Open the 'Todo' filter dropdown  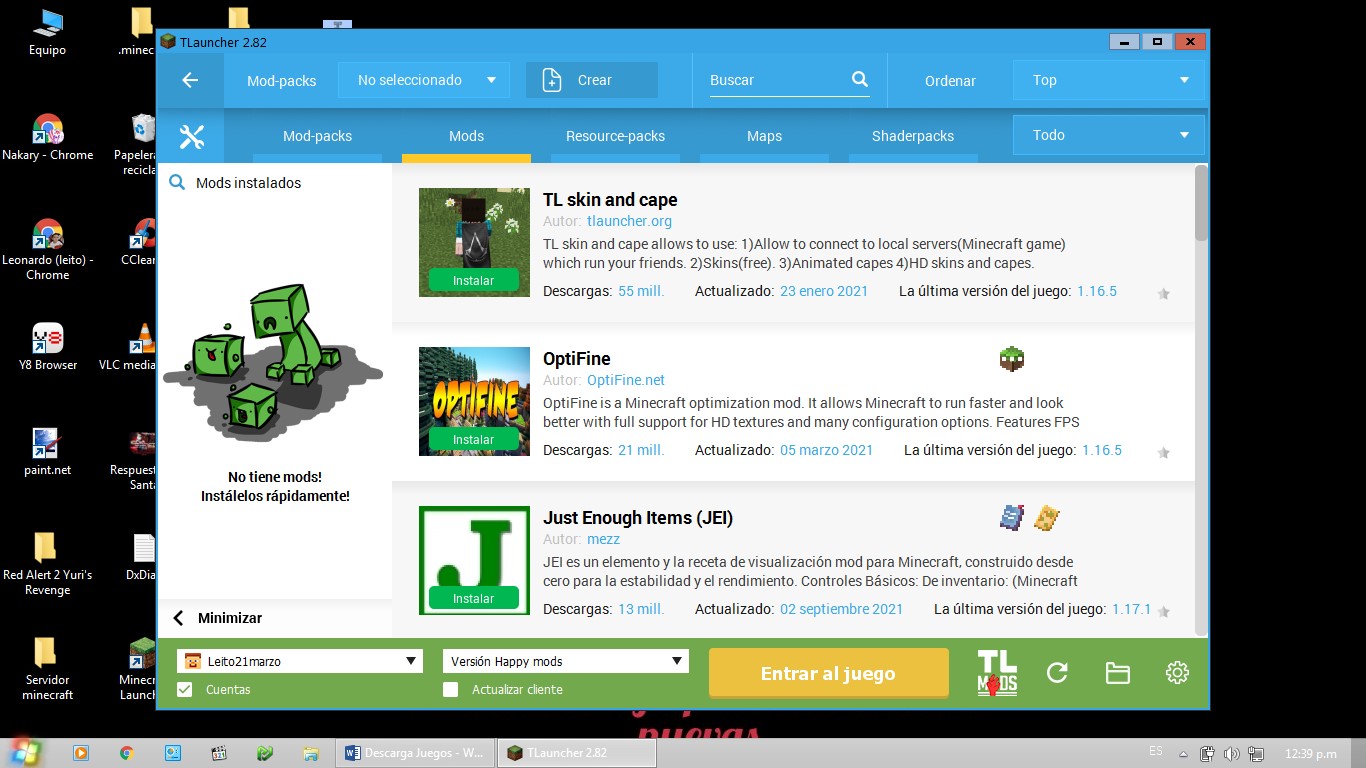pyautogui.click(x=1109, y=135)
